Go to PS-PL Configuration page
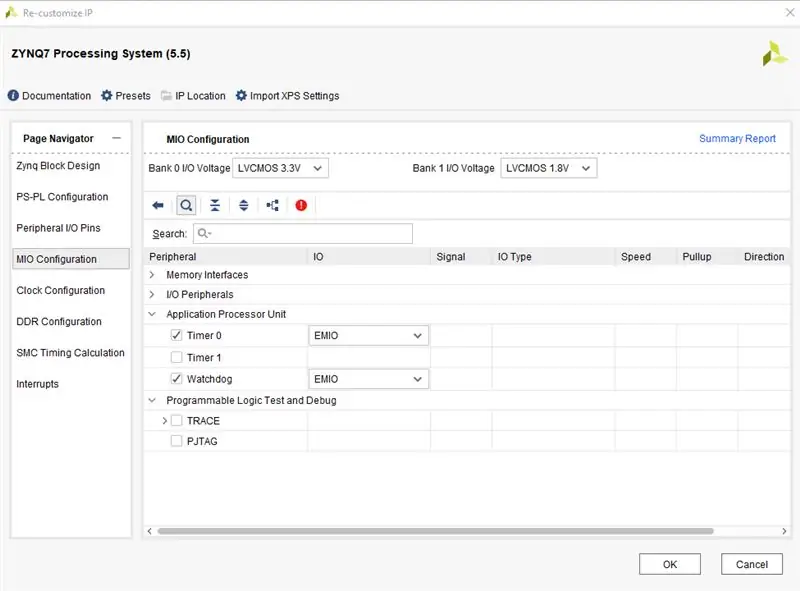This screenshot has height=591, width=800. click(x=62, y=196)
